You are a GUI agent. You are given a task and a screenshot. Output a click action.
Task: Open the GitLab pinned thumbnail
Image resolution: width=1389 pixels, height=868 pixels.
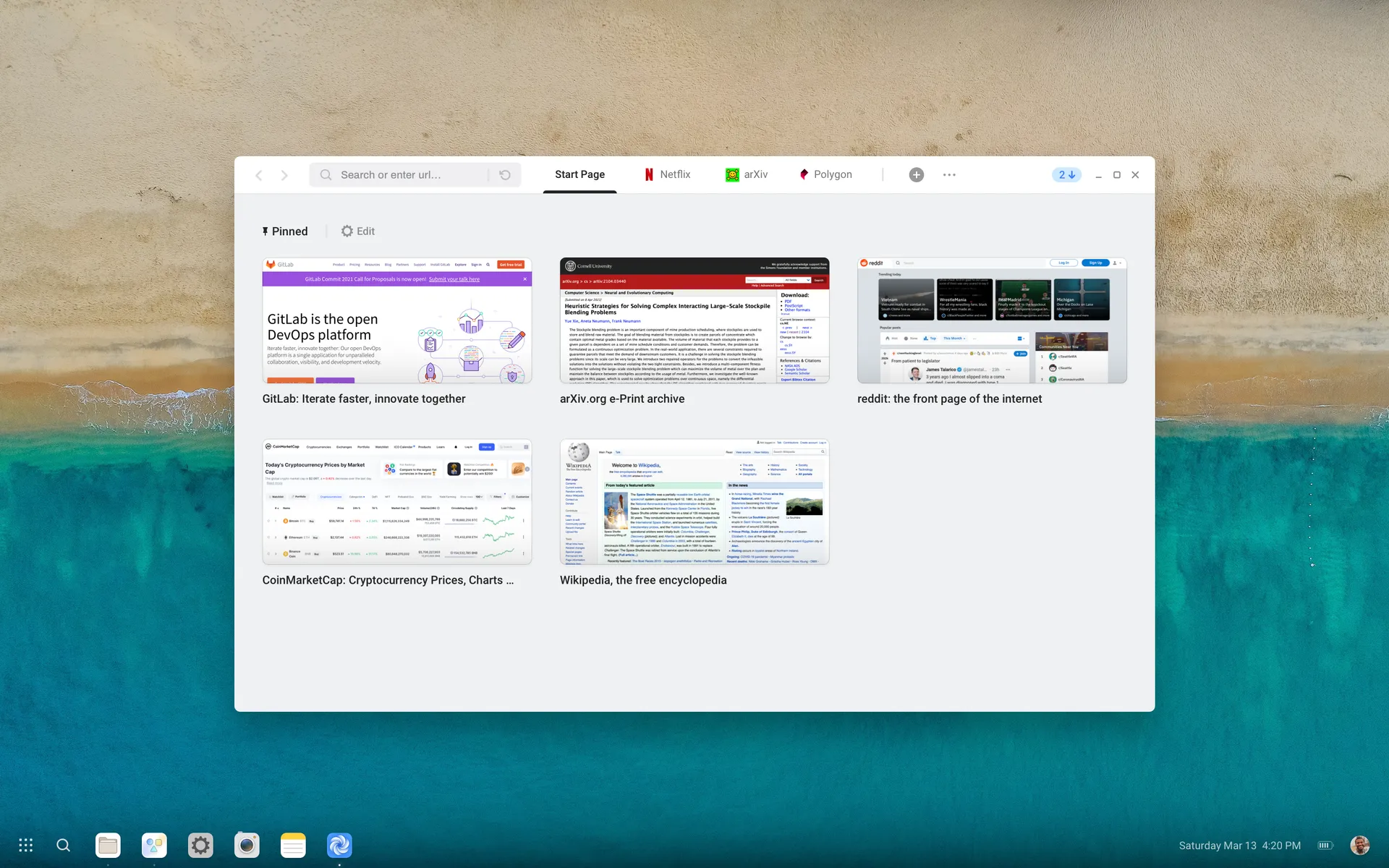(x=396, y=320)
